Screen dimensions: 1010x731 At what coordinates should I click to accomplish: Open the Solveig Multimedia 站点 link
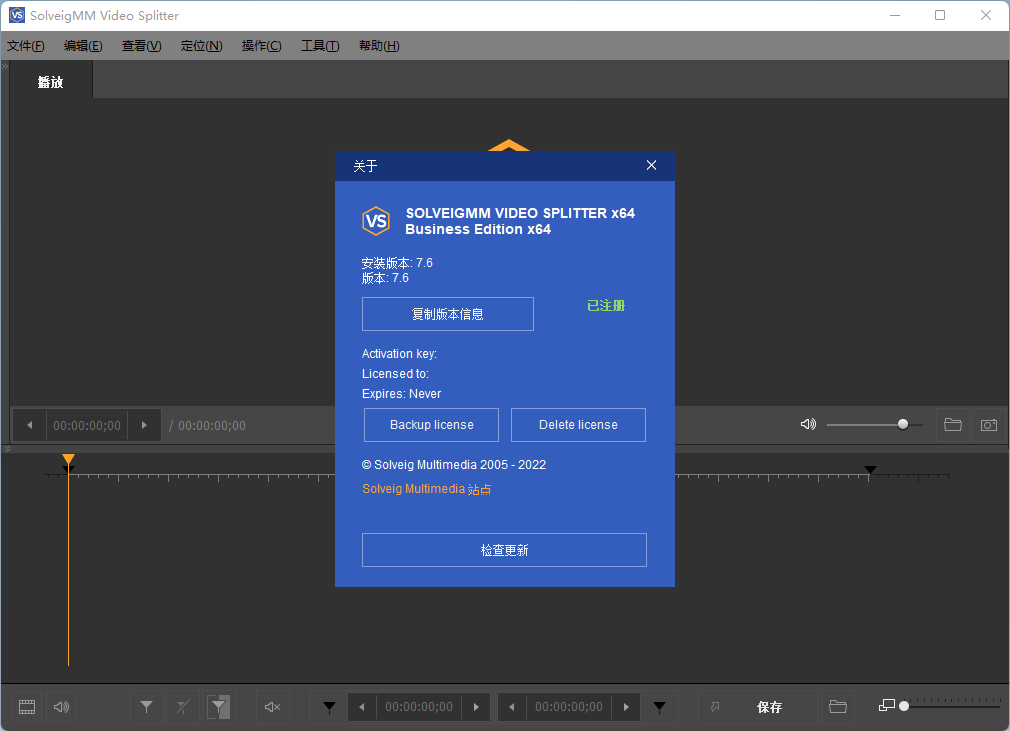(426, 489)
